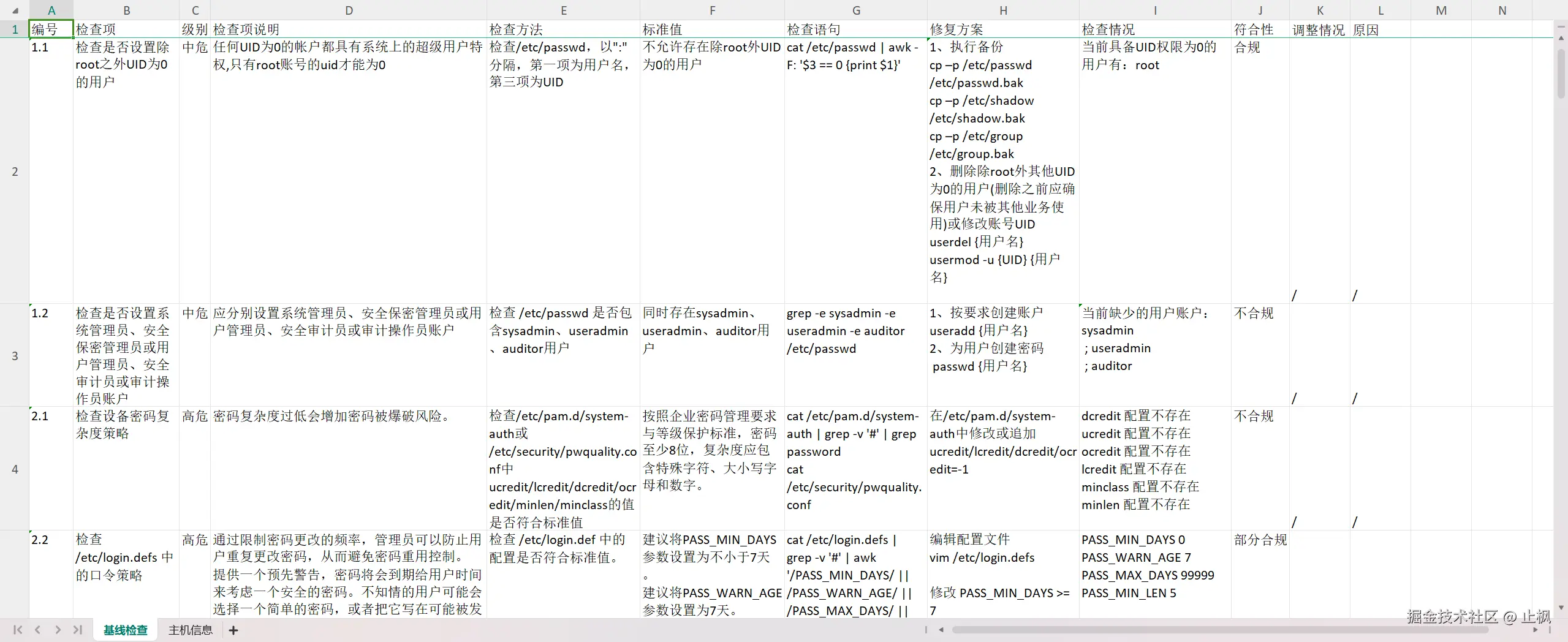Add a new sheet with plus button
The image size is (1568, 642).
point(233,630)
